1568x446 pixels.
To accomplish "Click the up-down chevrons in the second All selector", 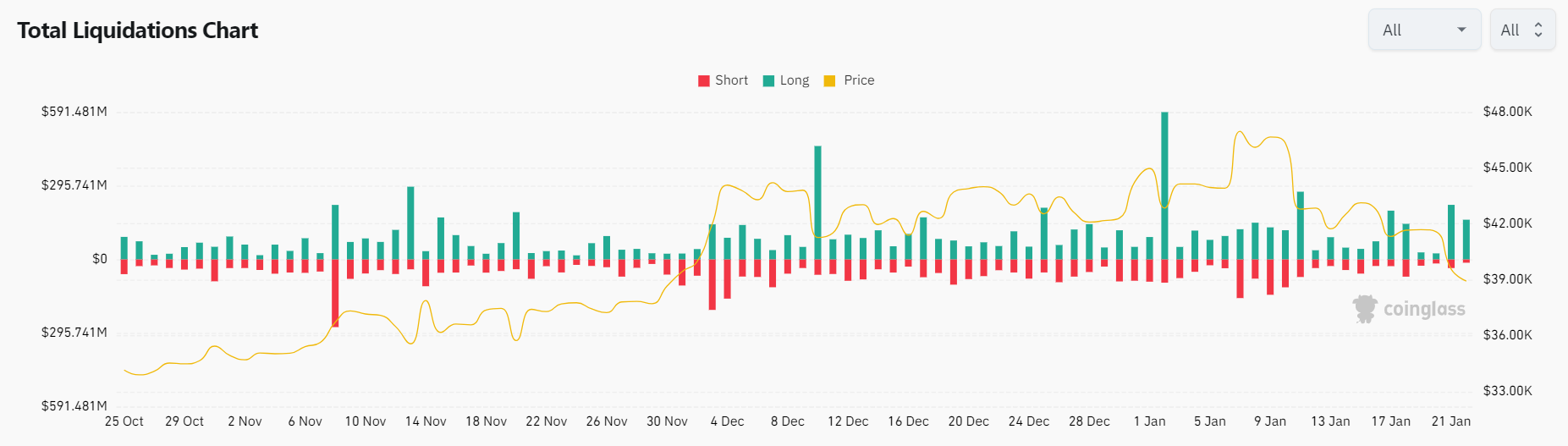I will click(x=1538, y=30).
